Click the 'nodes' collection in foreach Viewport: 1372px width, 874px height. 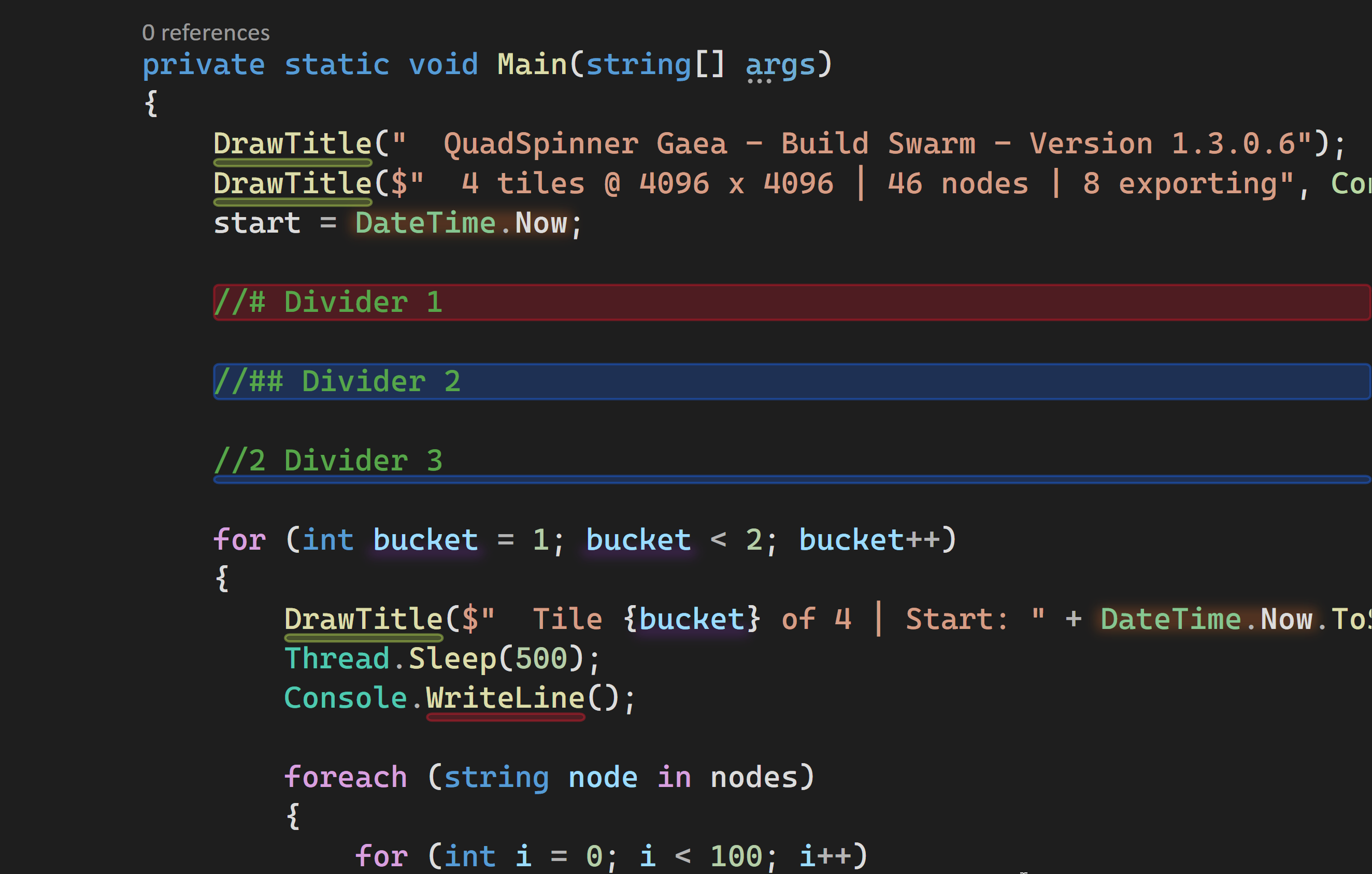754,777
